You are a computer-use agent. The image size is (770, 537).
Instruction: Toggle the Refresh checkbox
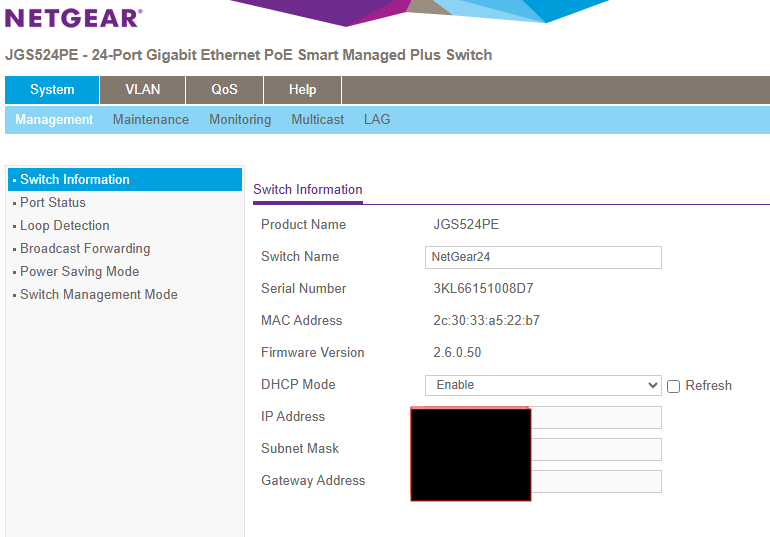pos(673,386)
